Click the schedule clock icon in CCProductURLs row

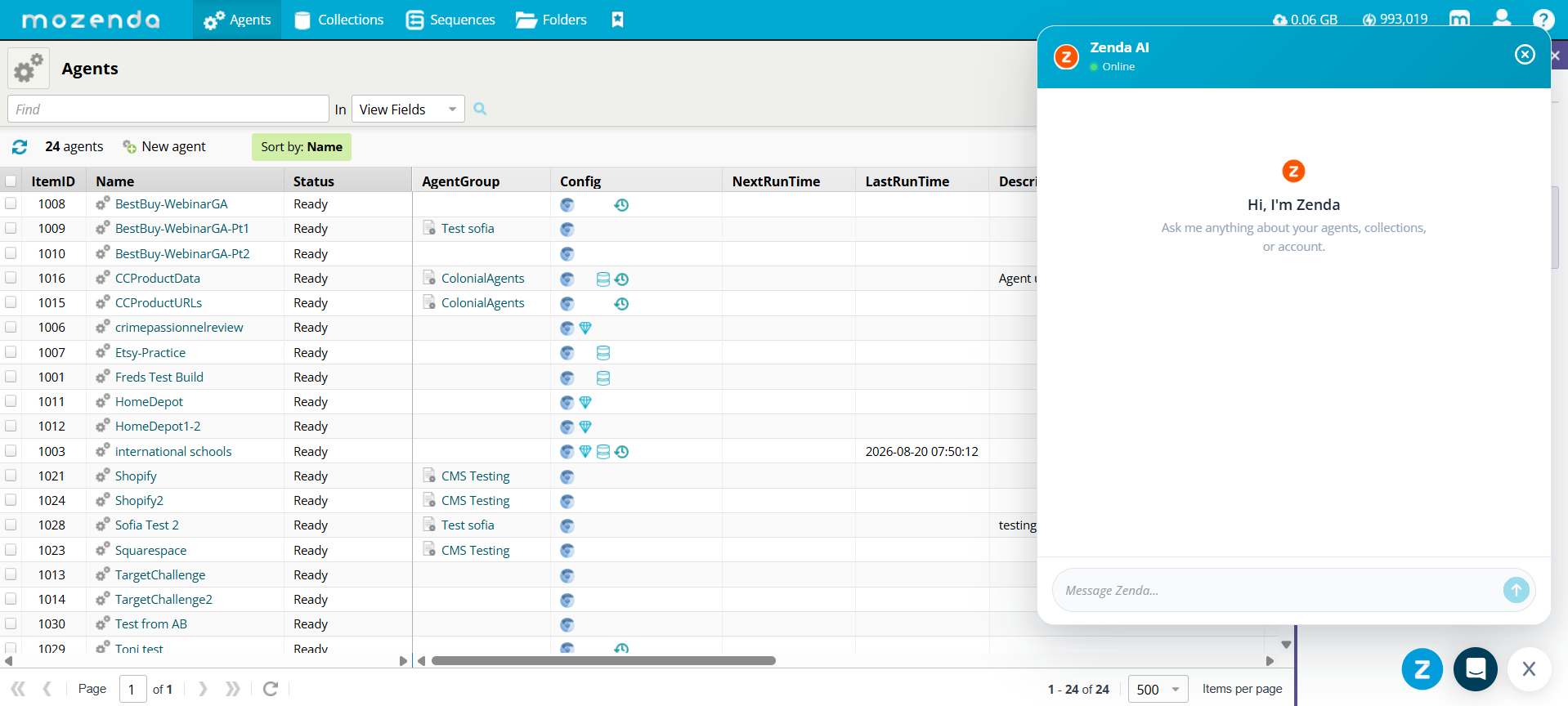(621, 304)
